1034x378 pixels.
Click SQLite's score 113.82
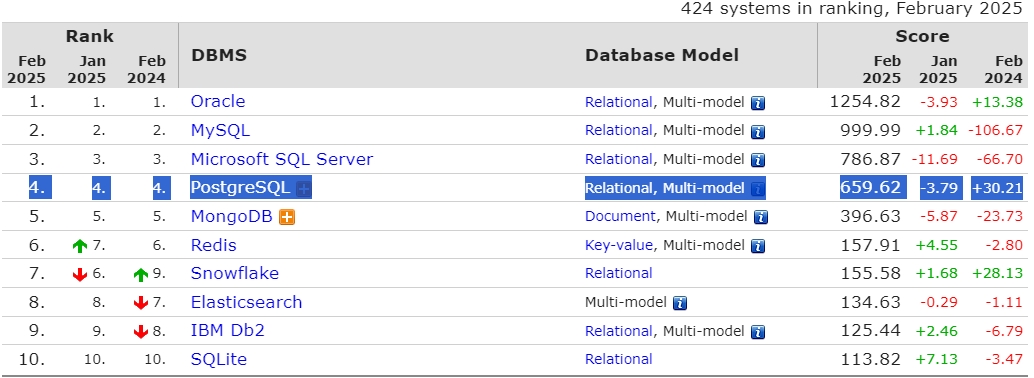[x=870, y=360]
